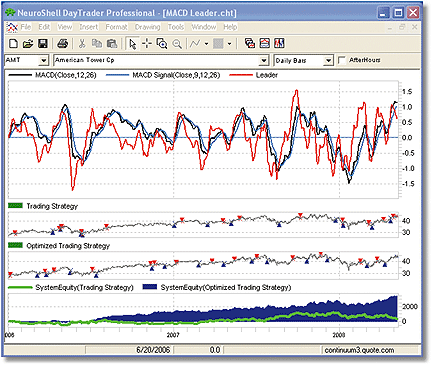
Task: Click the blue MACD Signal legend line
Action: coord(117,75)
